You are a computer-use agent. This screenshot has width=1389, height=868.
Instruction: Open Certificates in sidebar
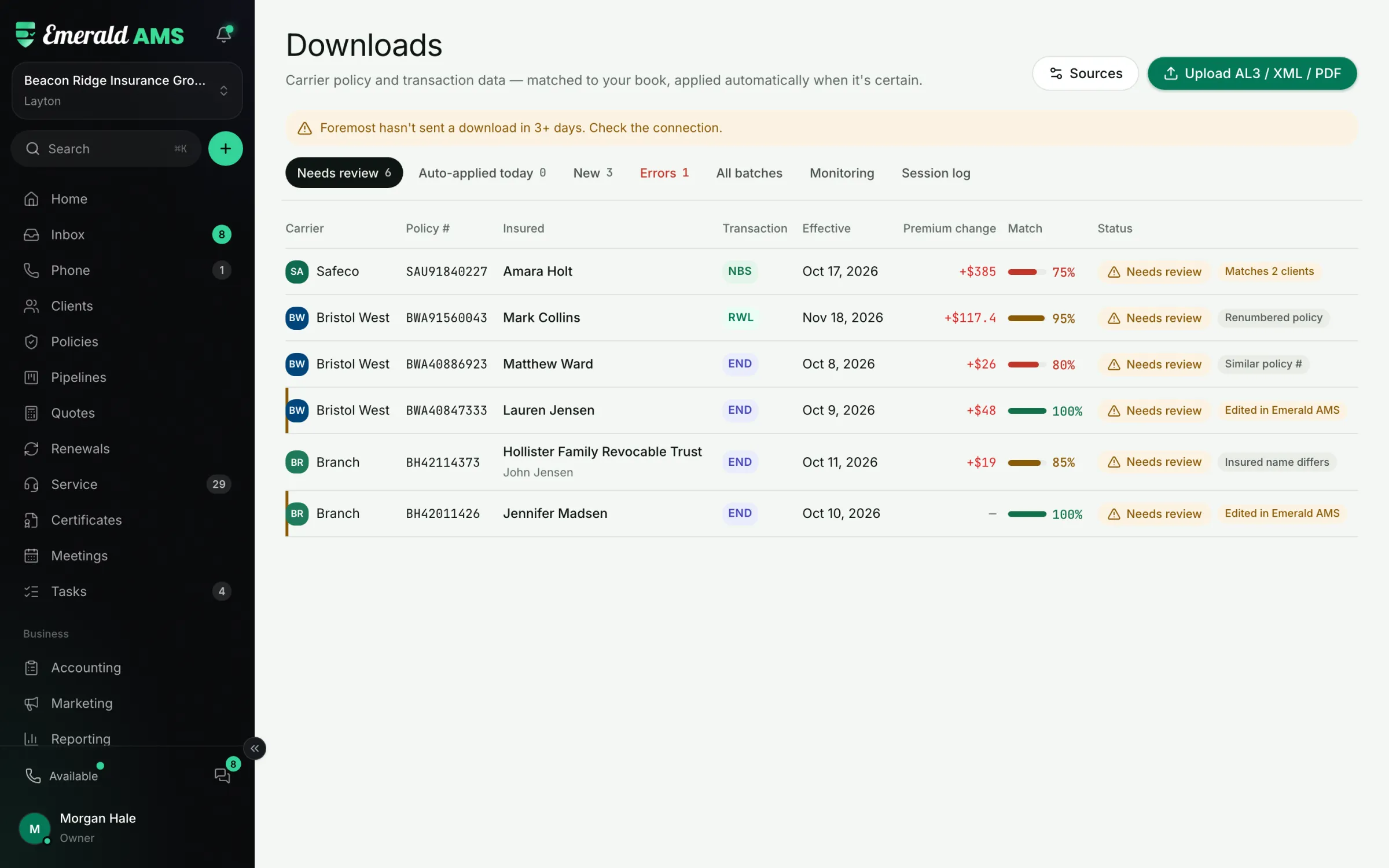[127, 520]
